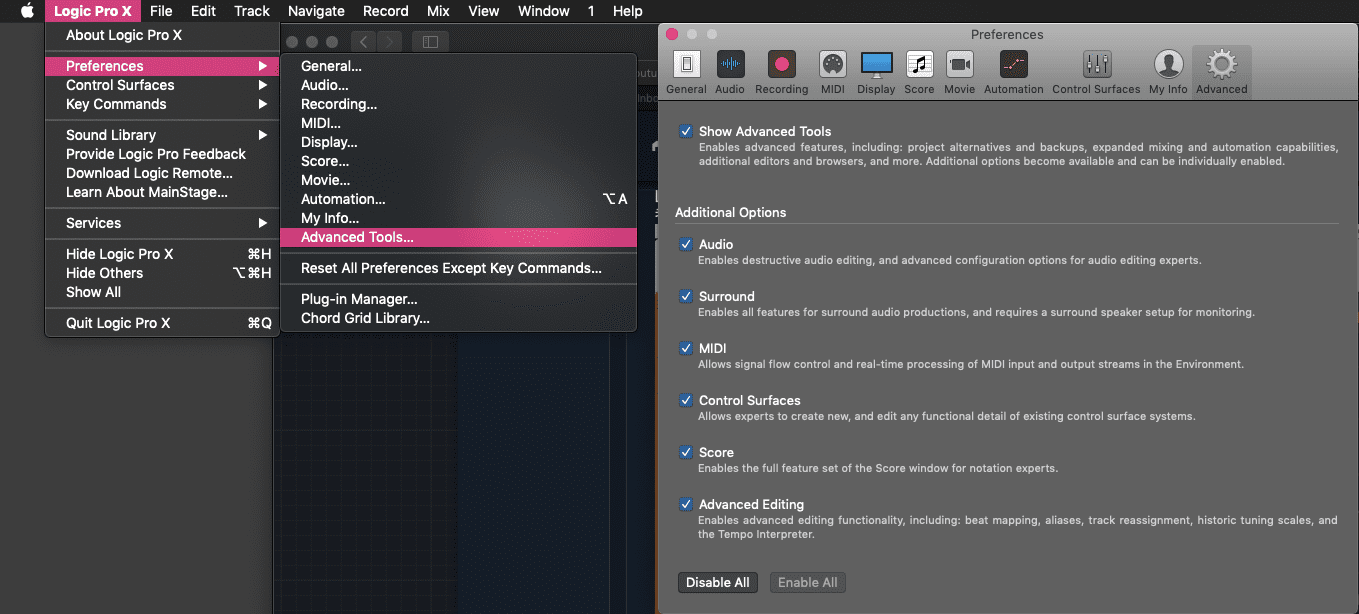The height and width of the screenshot is (614, 1359).
Task: Open Chord Grid Library... from submenu
Action: click(x=458, y=318)
